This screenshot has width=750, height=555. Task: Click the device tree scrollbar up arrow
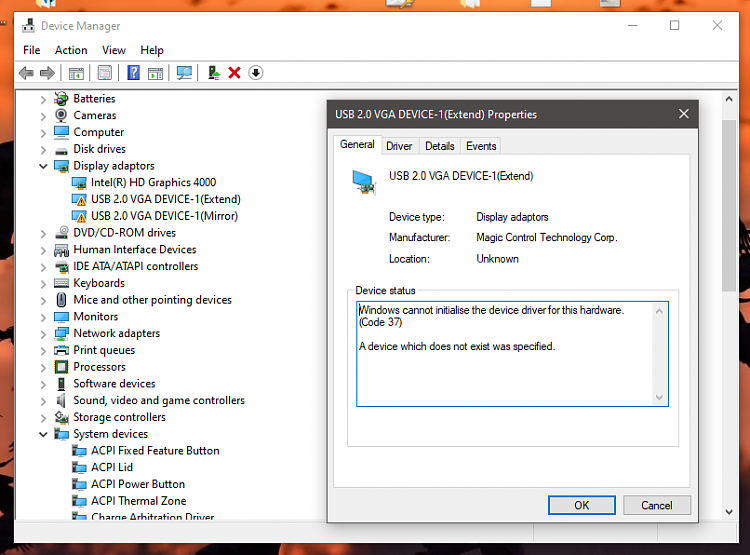(729, 99)
